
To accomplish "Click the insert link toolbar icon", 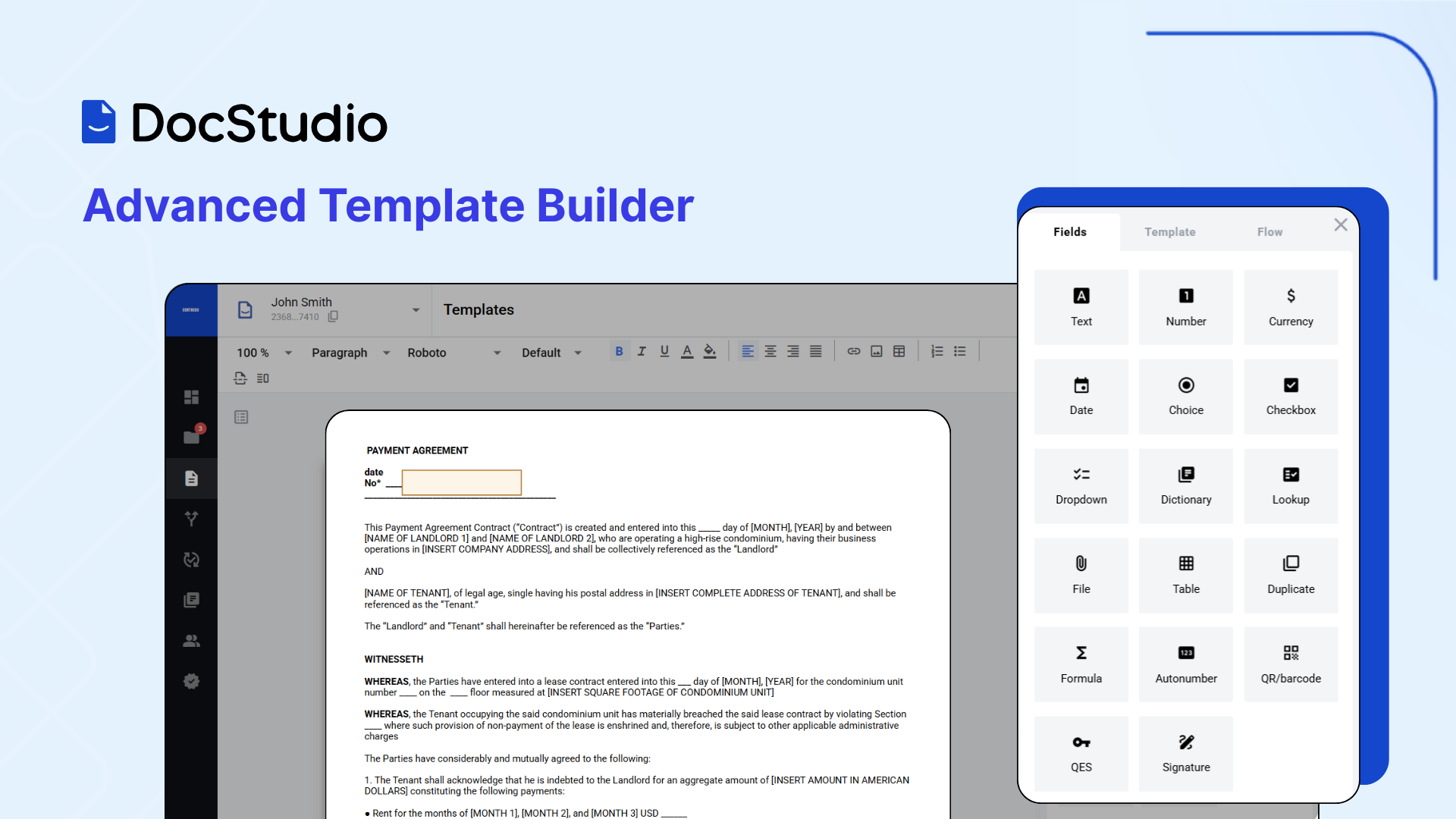I will tap(853, 351).
